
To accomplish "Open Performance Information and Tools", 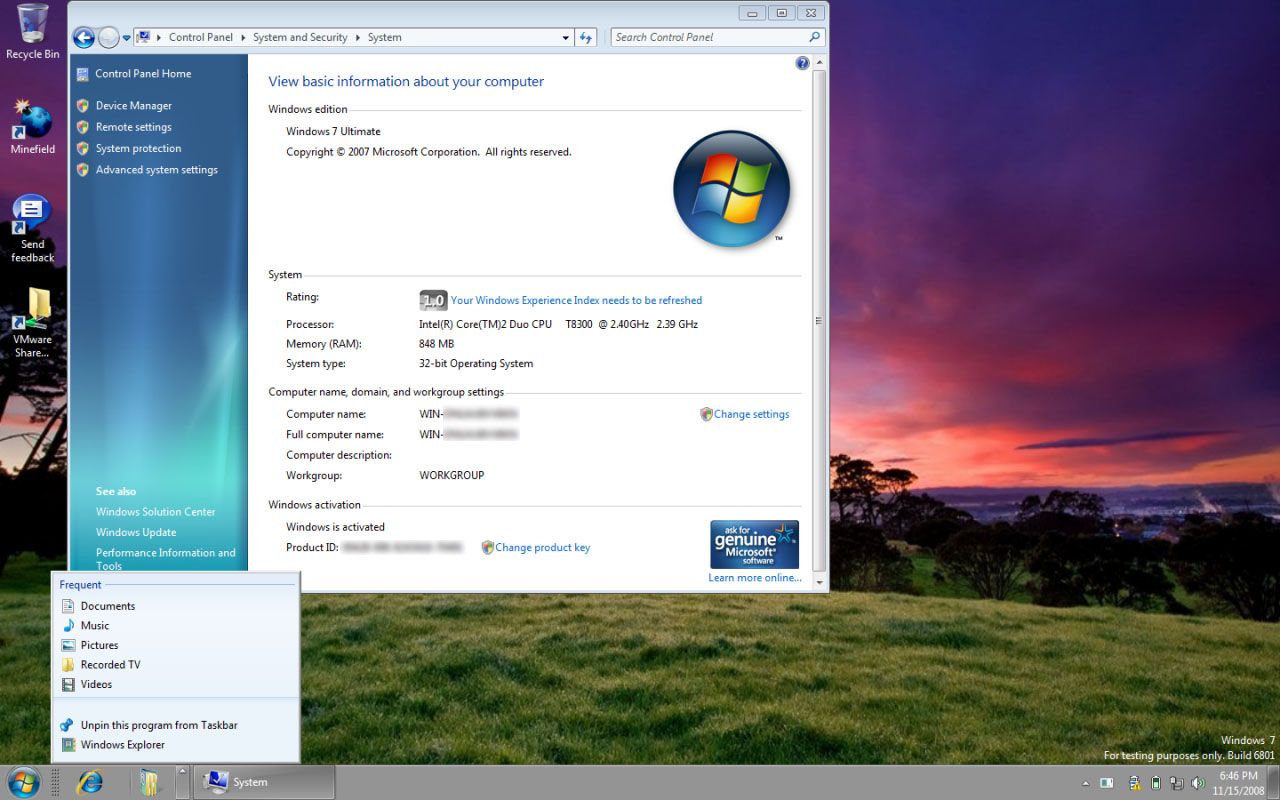I will (166, 558).
